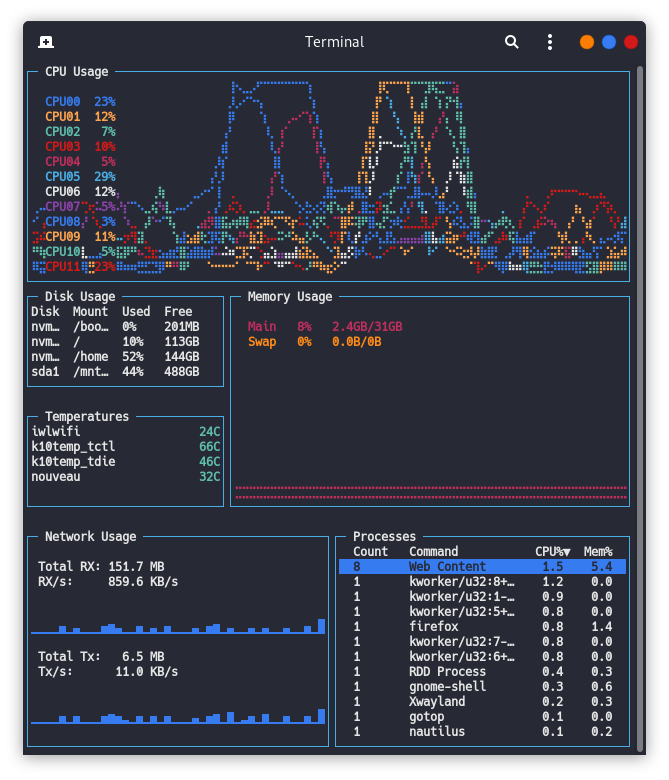Click the sda1 disk row
Image resolution: width=669 pixels, height=780 pixels.
pos(115,372)
